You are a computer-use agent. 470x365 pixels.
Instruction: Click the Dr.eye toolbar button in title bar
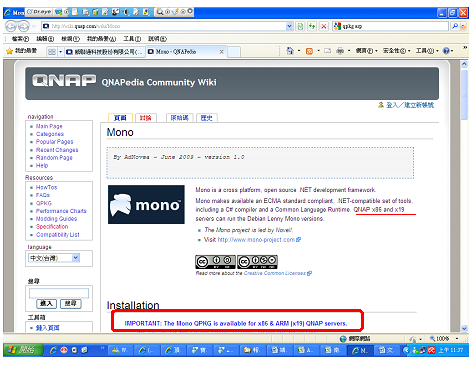click(39, 12)
